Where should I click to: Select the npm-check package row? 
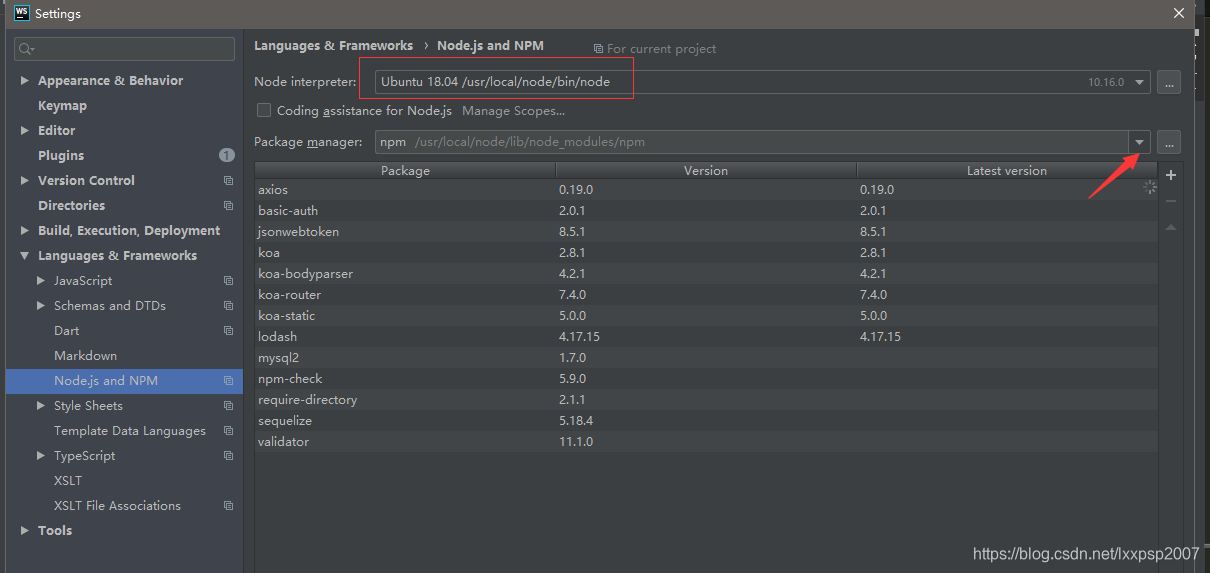pyautogui.click(x=706, y=378)
